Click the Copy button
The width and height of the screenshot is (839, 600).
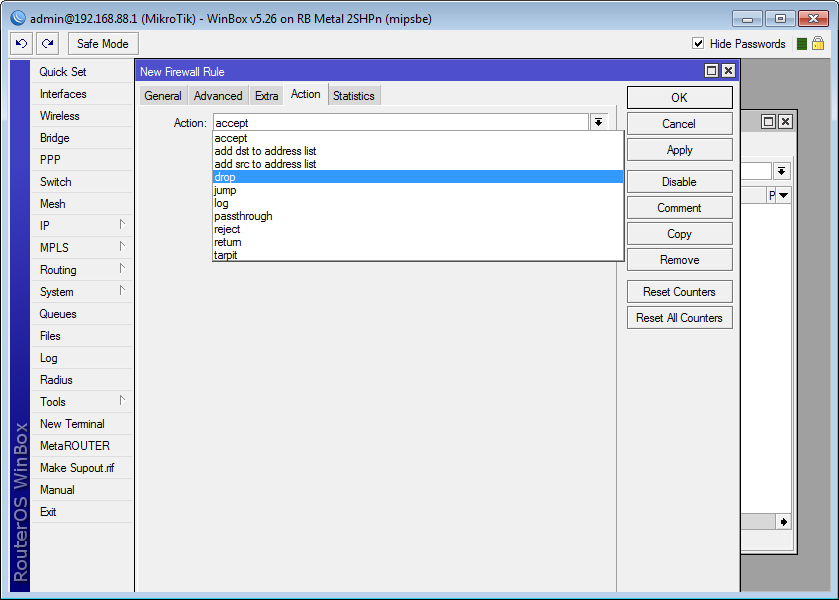[x=680, y=234]
